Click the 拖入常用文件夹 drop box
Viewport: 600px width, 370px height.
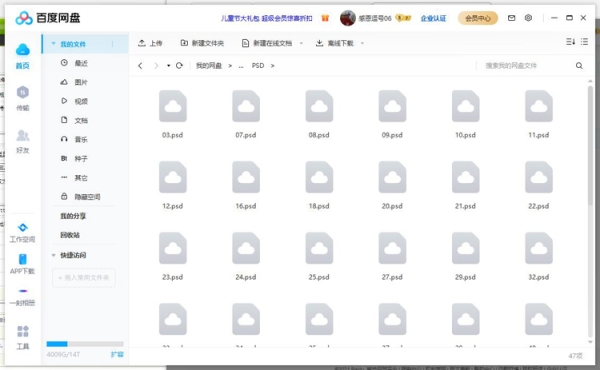click(x=84, y=278)
